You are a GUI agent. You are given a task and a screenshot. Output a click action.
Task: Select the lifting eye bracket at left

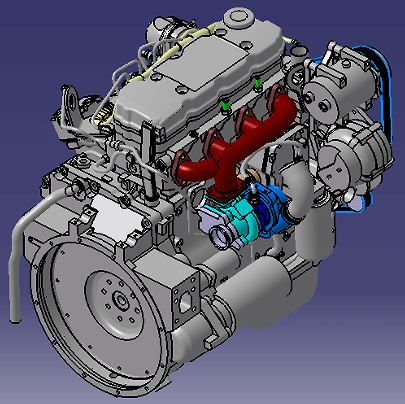tap(71, 103)
